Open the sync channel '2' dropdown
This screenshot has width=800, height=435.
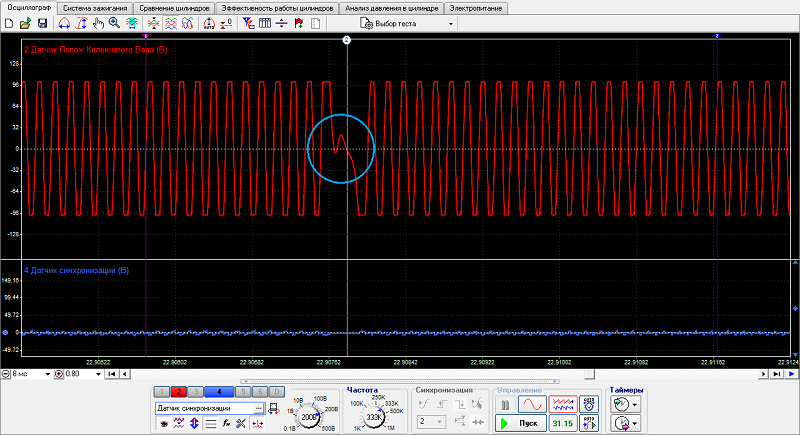click(431, 421)
